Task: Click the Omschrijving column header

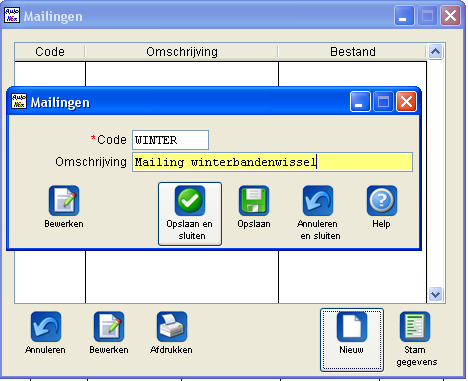Action: 182,52
